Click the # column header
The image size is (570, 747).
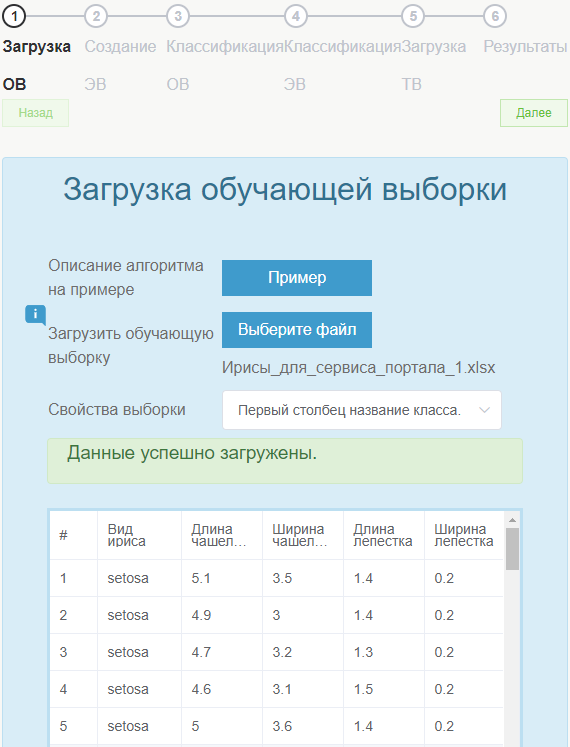pos(73,535)
